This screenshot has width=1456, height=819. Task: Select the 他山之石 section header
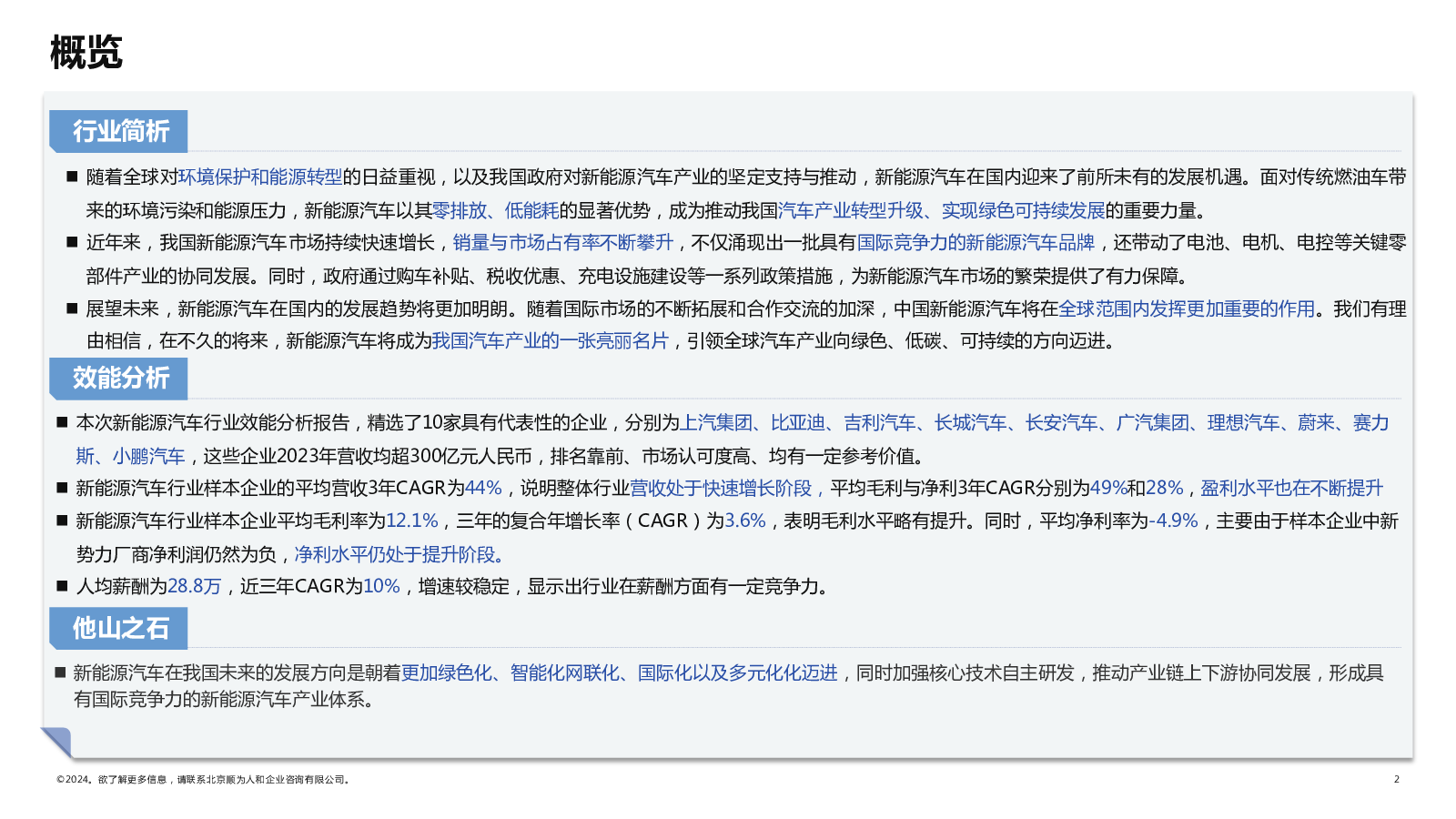tap(119, 628)
